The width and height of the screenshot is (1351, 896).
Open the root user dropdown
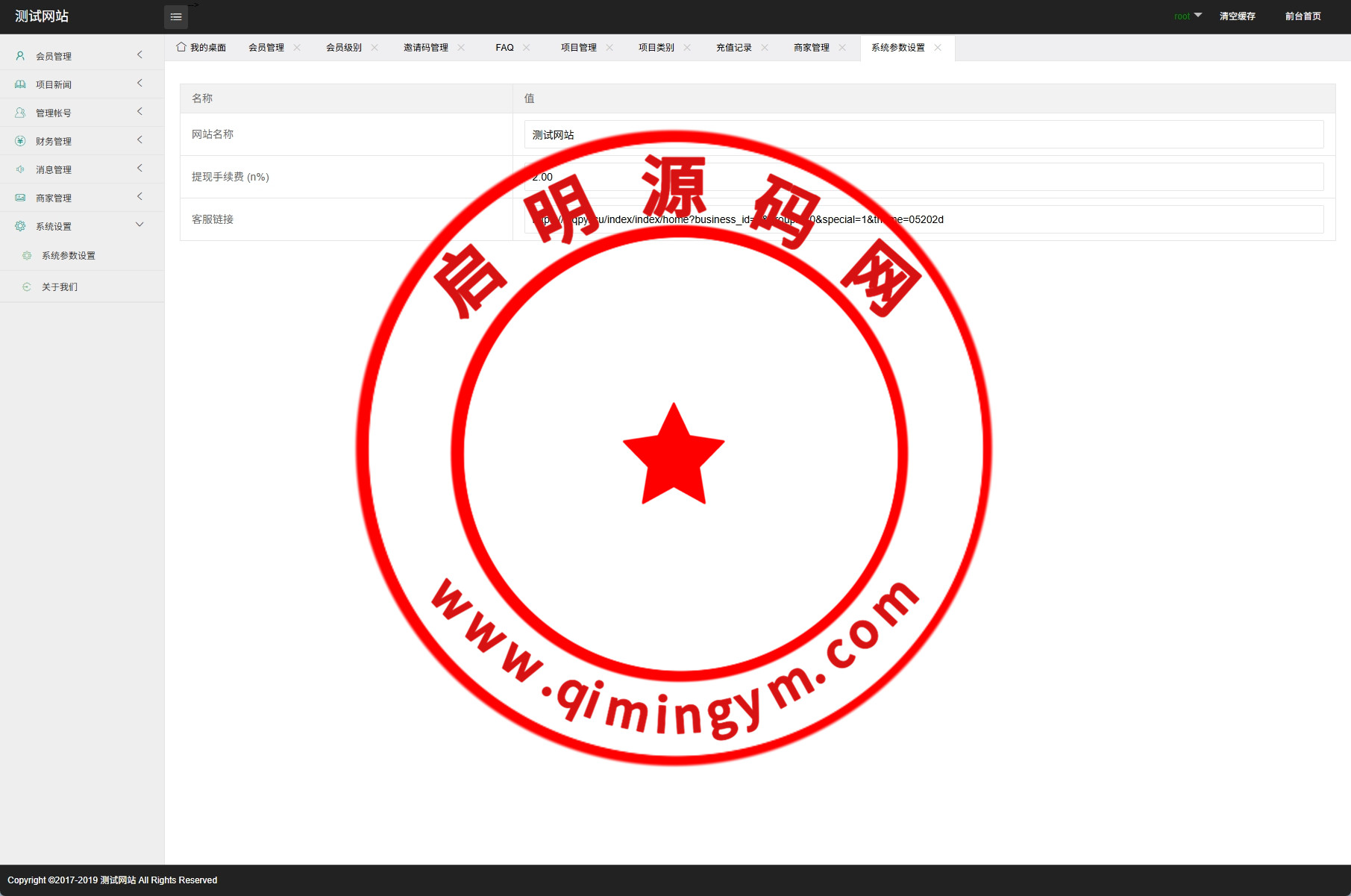pos(1188,16)
